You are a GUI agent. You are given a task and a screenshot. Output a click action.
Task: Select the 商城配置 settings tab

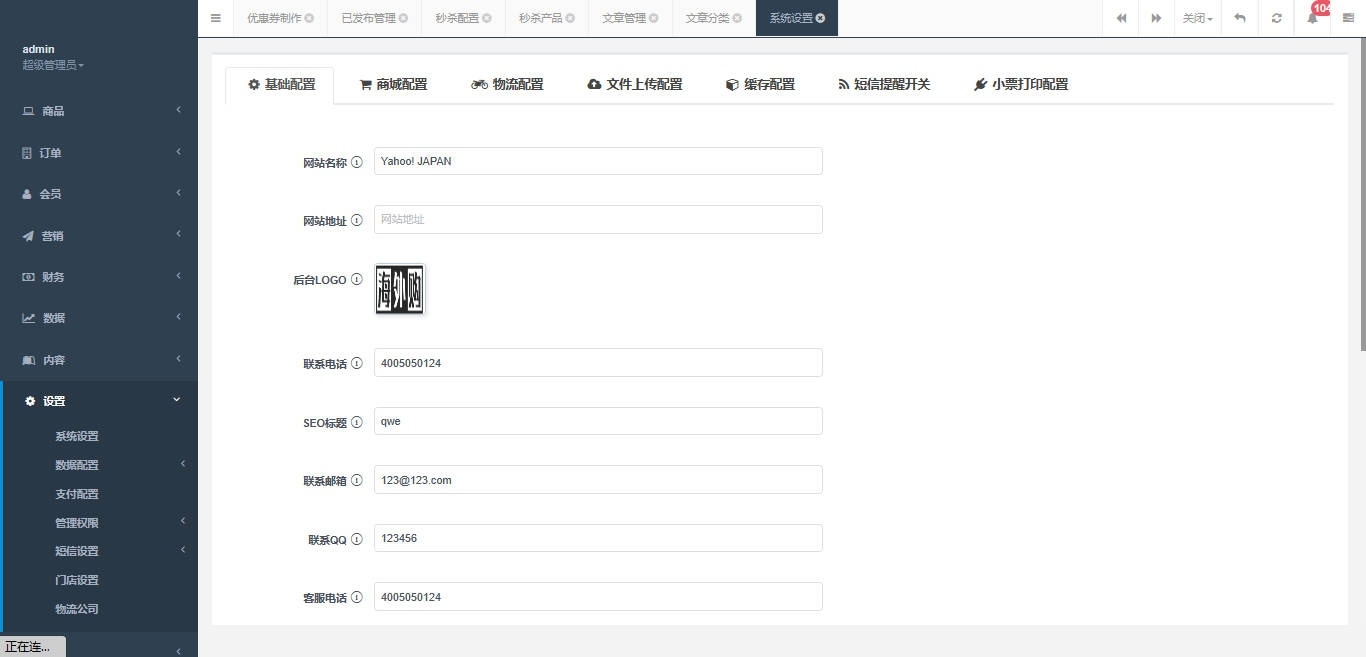[x=393, y=85]
